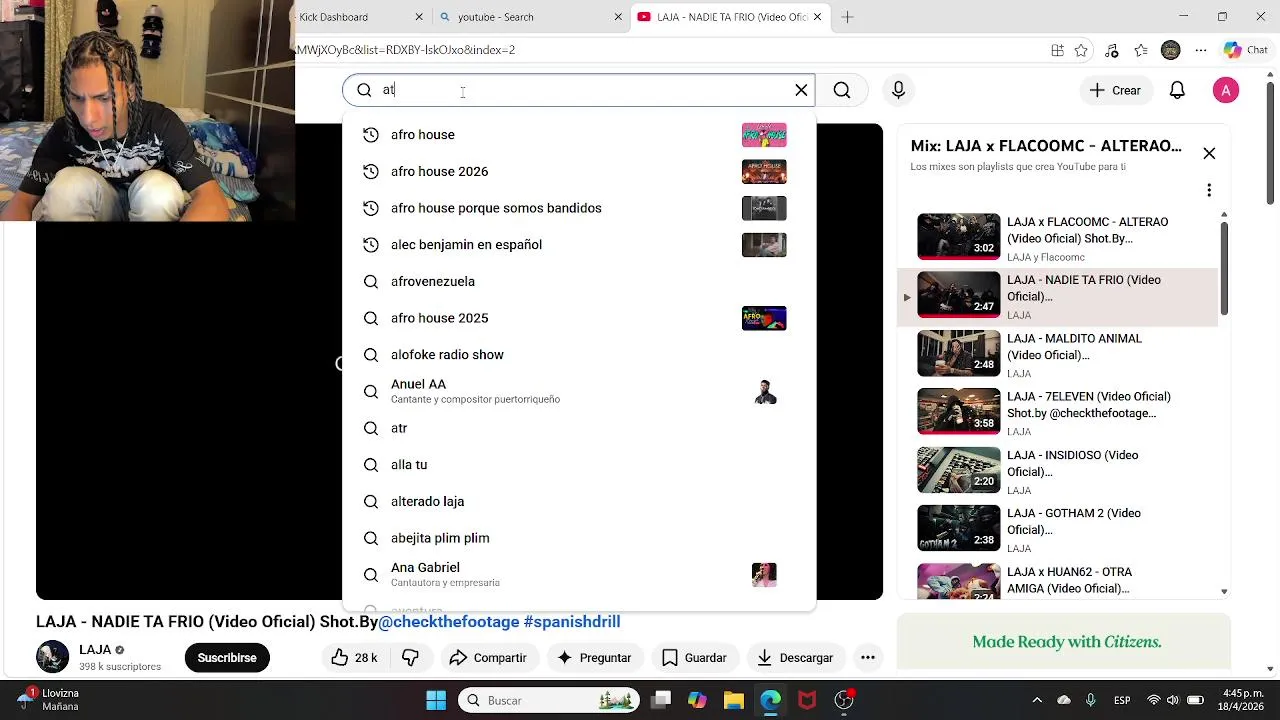Save video with Guardar button
The height and width of the screenshot is (720, 1280).
pyautogui.click(x=694, y=658)
